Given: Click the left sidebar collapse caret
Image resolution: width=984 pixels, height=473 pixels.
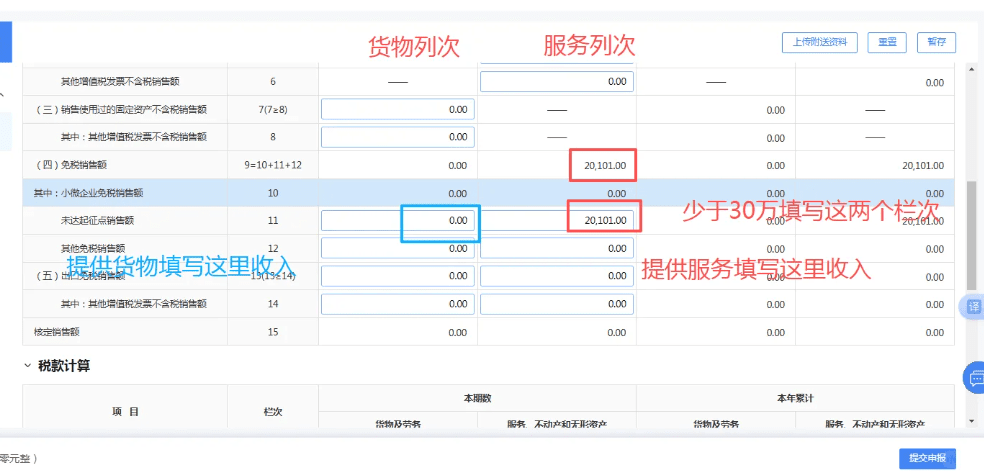Looking at the screenshot, I should click(x=3, y=95).
